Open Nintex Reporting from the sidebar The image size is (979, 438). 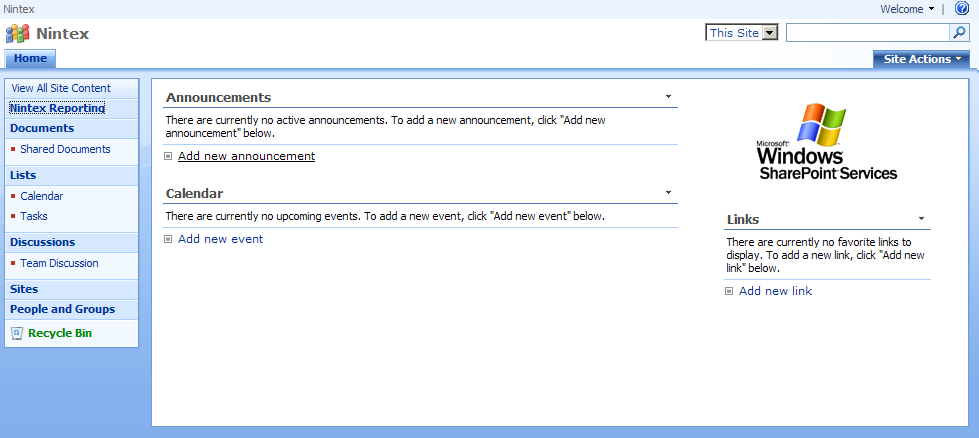tap(57, 108)
